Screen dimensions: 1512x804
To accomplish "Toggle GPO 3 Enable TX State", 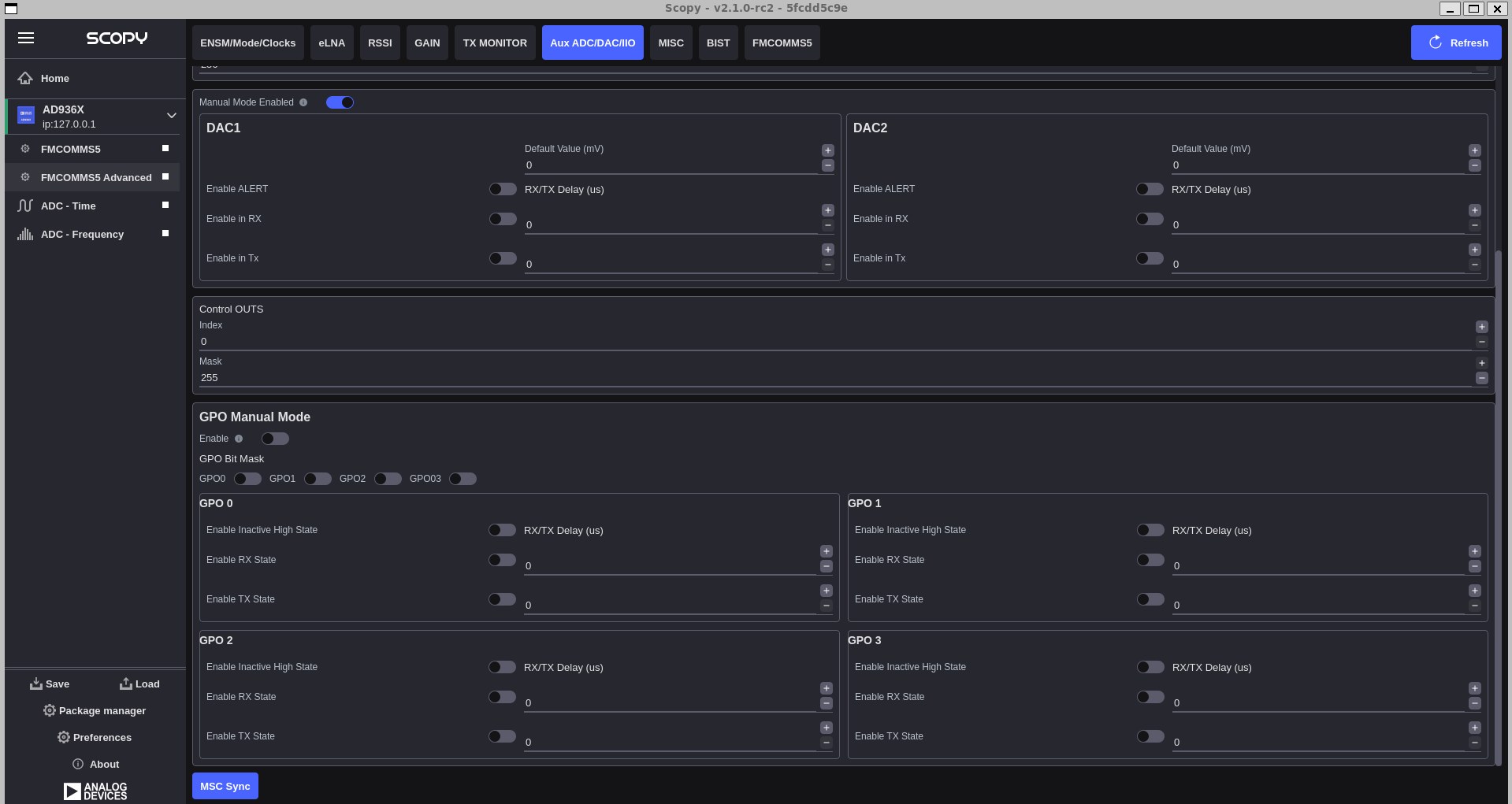I will tap(1150, 736).
